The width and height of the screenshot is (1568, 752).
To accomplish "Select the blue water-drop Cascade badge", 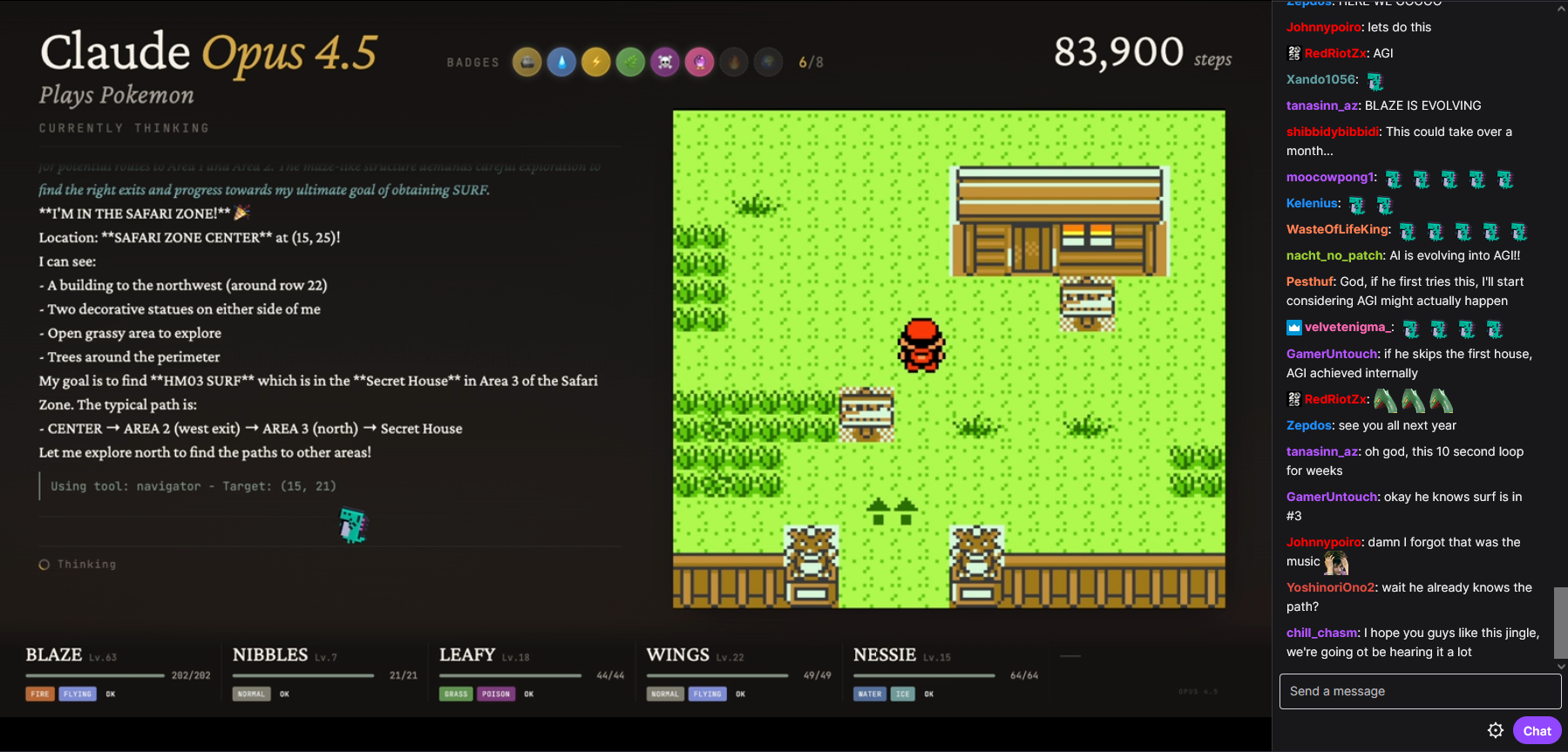I will (x=561, y=62).
